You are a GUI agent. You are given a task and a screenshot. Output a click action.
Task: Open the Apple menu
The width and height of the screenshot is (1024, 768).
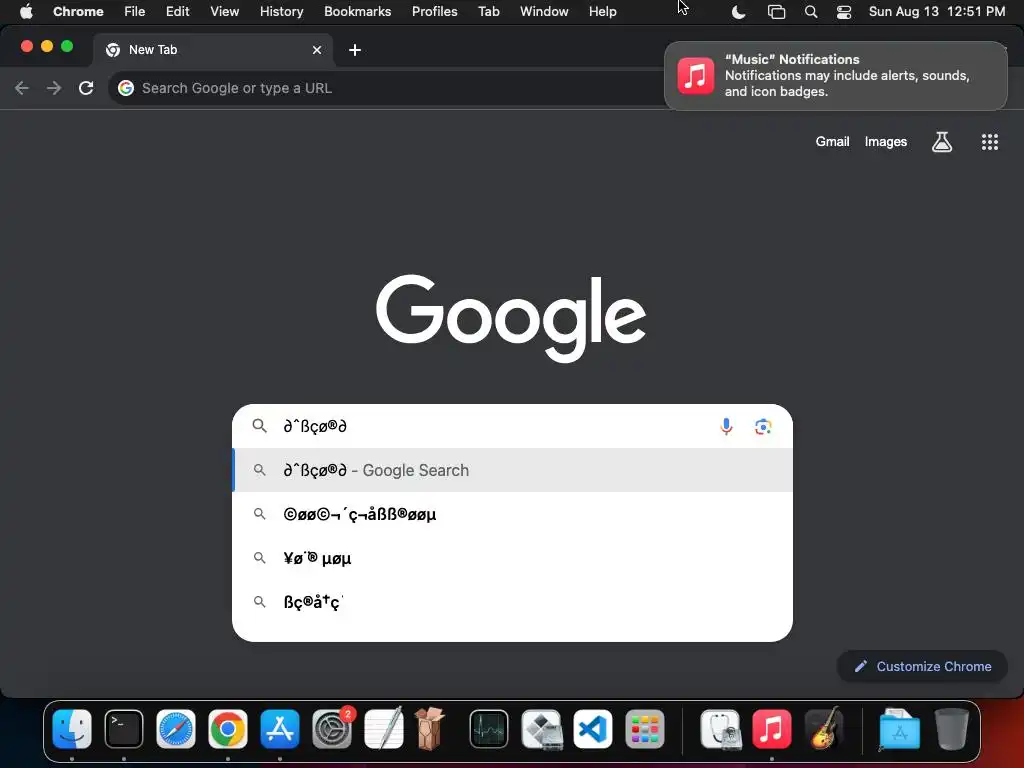(x=26, y=11)
